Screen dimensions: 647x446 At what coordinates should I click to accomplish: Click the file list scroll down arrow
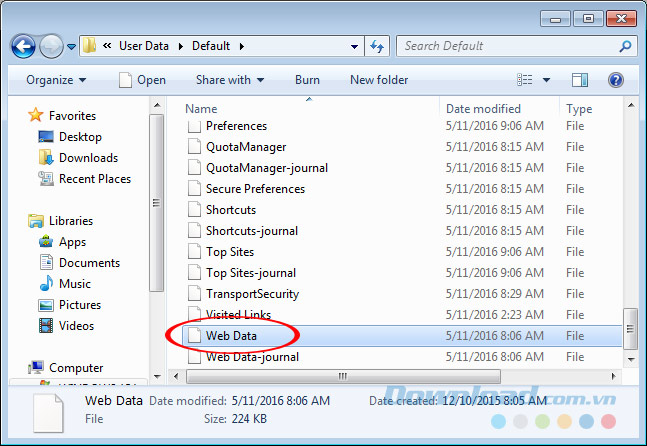pyautogui.click(x=630, y=359)
